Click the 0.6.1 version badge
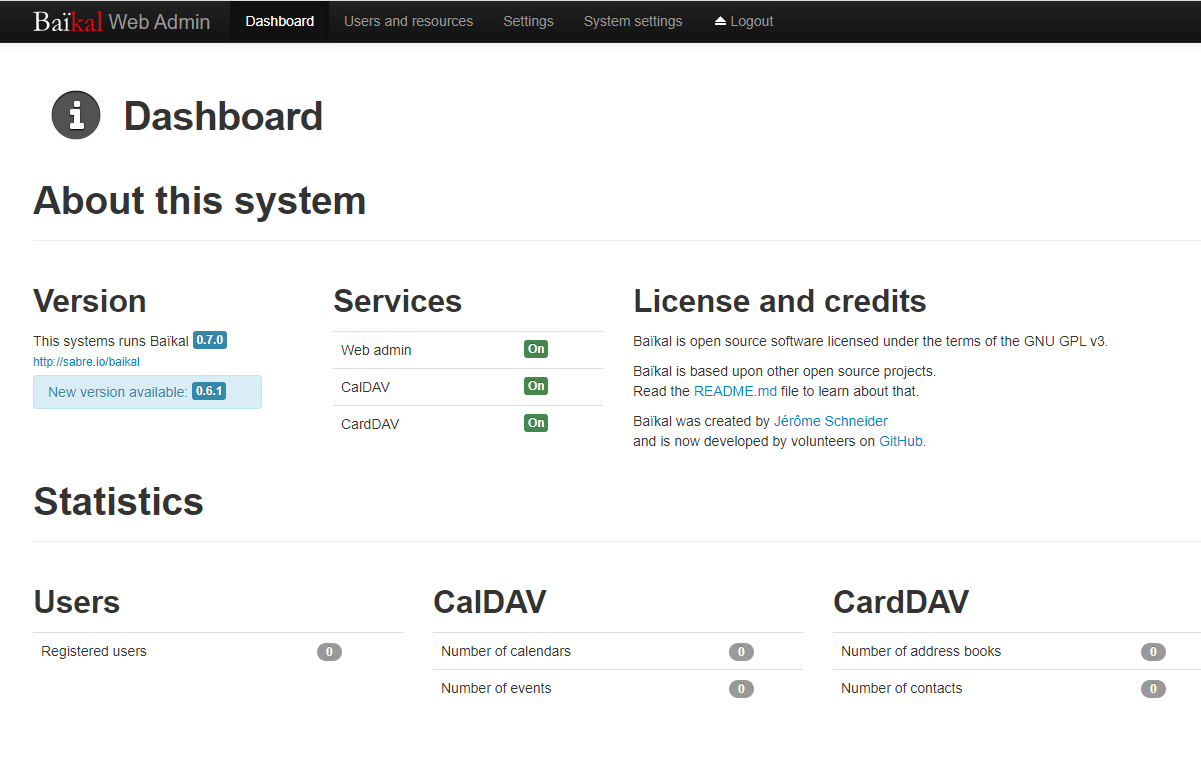 tap(209, 391)
